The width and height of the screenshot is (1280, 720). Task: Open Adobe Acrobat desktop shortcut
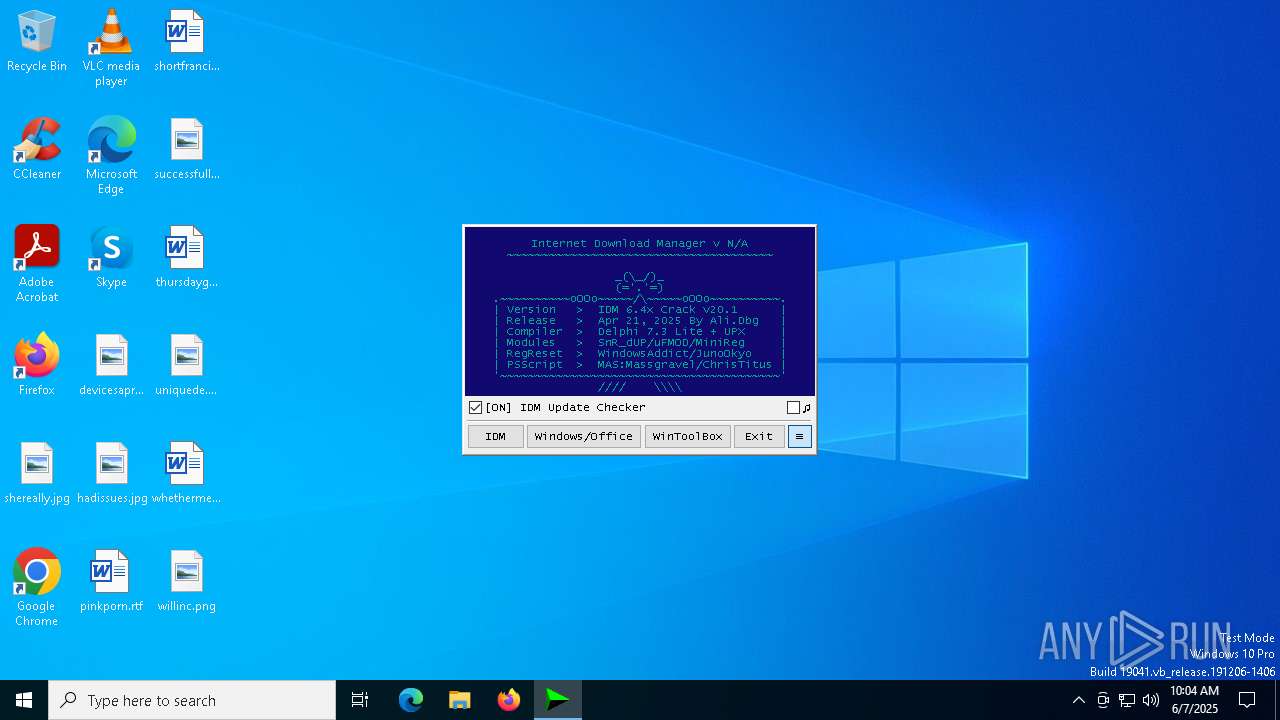37,264
